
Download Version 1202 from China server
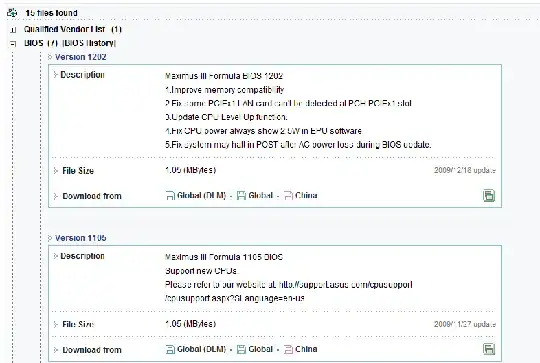coord(306,196)
